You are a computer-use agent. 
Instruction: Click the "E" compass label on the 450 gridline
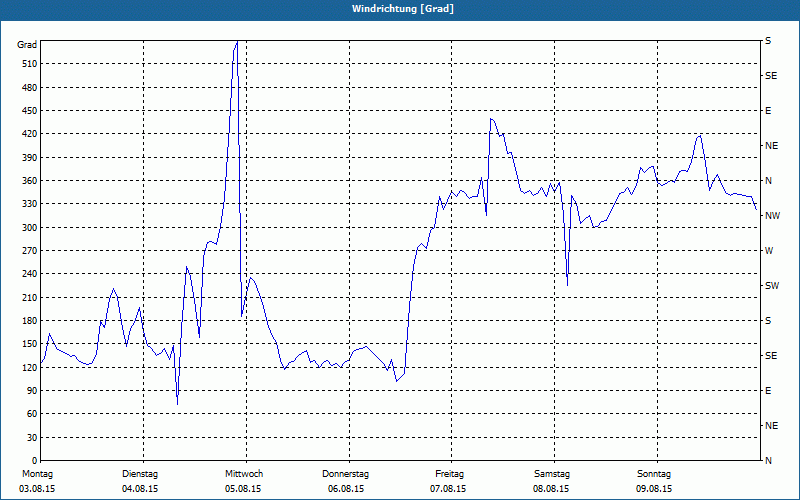coord(768,111)
